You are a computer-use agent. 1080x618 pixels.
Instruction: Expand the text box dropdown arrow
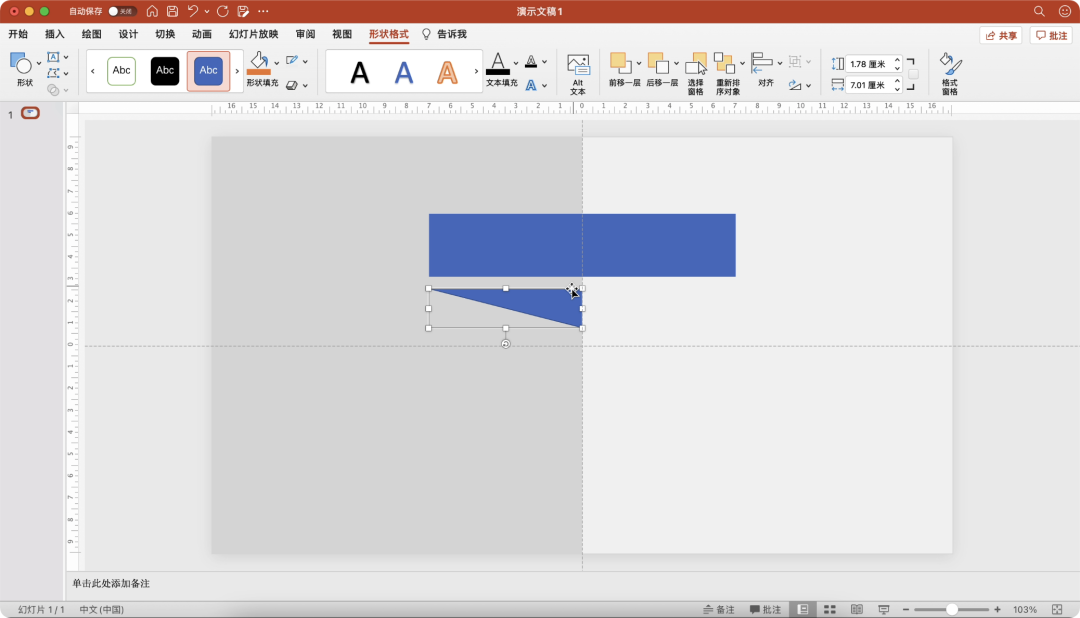tap(66, 57)
